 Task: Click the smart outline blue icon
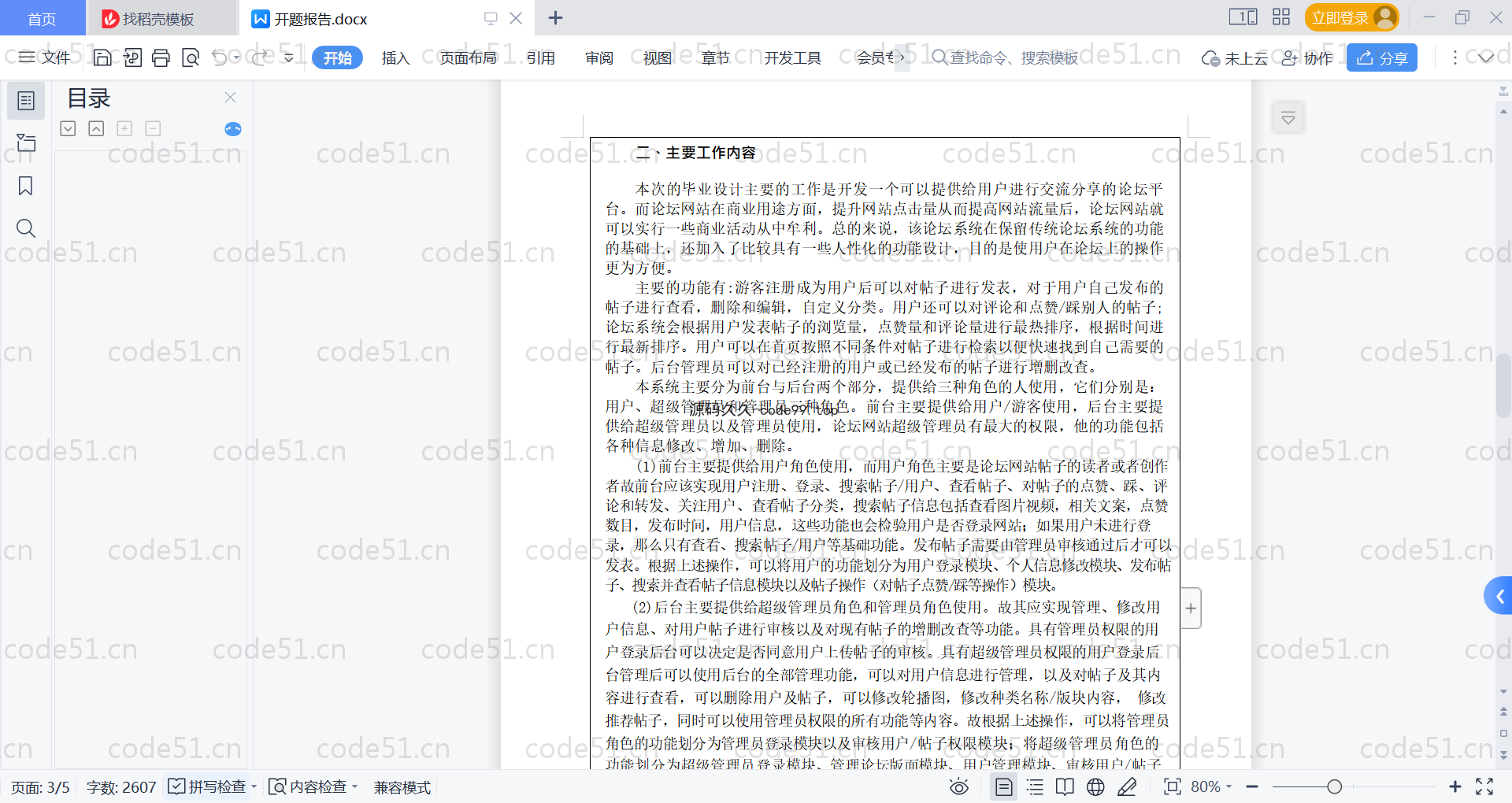click(x=233, y=129)
